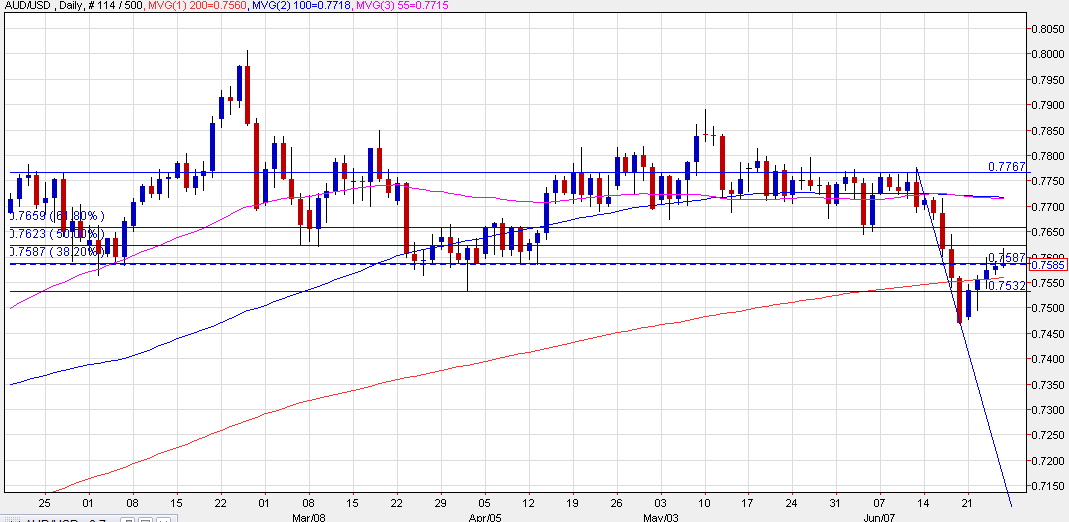The width and height of the screenshot is (1069, 522).
Task: Select the 0.7659 (61.80%) Fibonacci level label
Action: tap(55, 215)
